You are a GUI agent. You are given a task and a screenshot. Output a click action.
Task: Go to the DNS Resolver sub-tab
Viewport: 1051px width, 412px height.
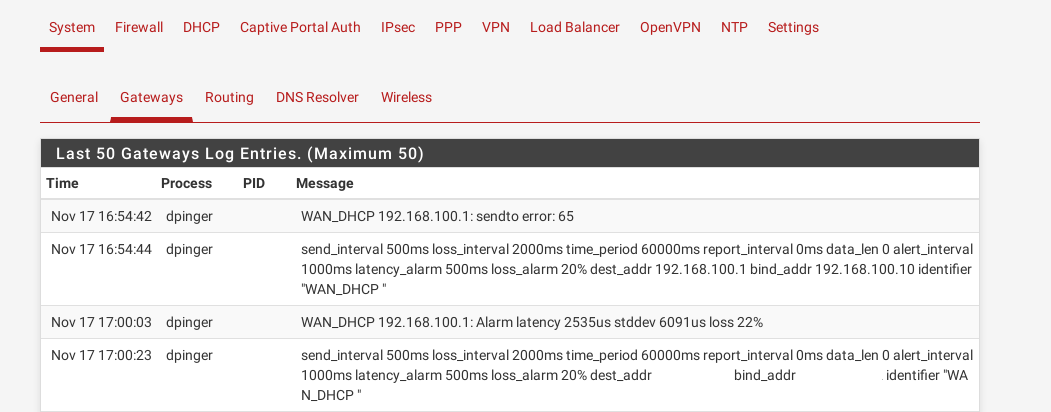coord(317,98)
